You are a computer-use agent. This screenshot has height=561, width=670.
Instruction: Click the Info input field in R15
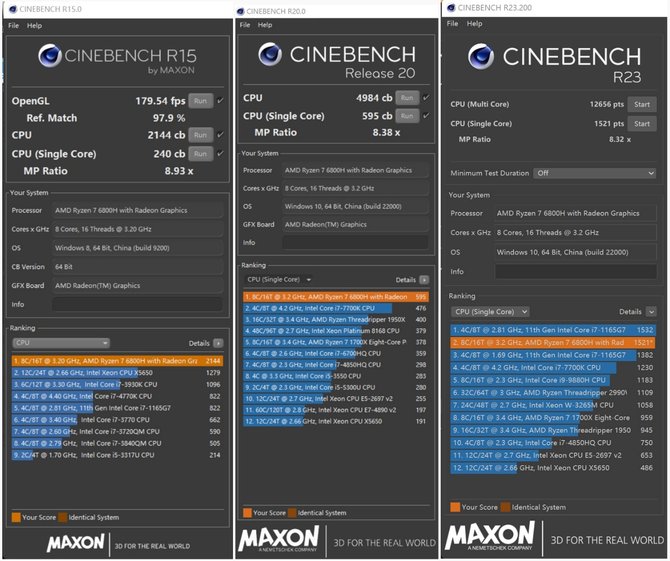[x=137, y=304]
